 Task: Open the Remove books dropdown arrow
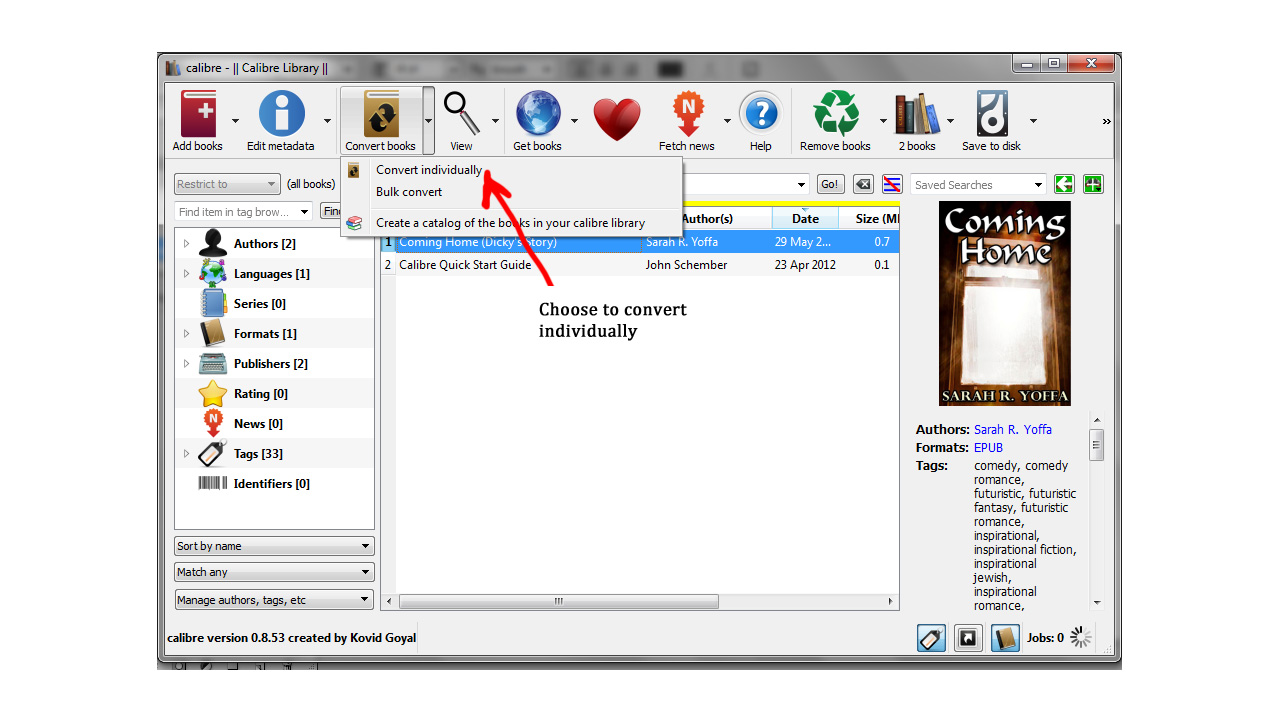(x=883, y=121)
